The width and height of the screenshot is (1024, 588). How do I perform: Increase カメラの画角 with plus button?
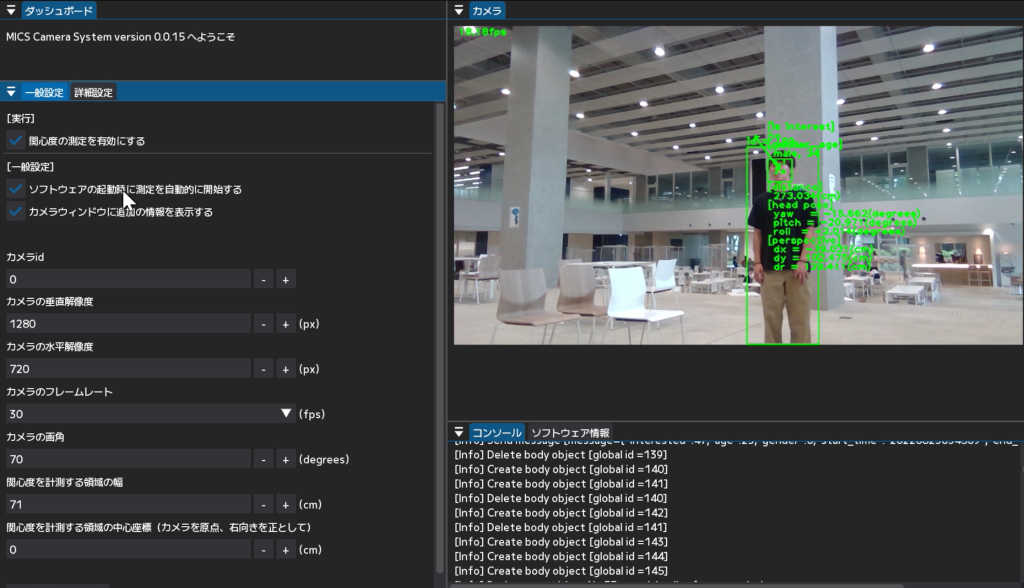click(x=285, y=459)
